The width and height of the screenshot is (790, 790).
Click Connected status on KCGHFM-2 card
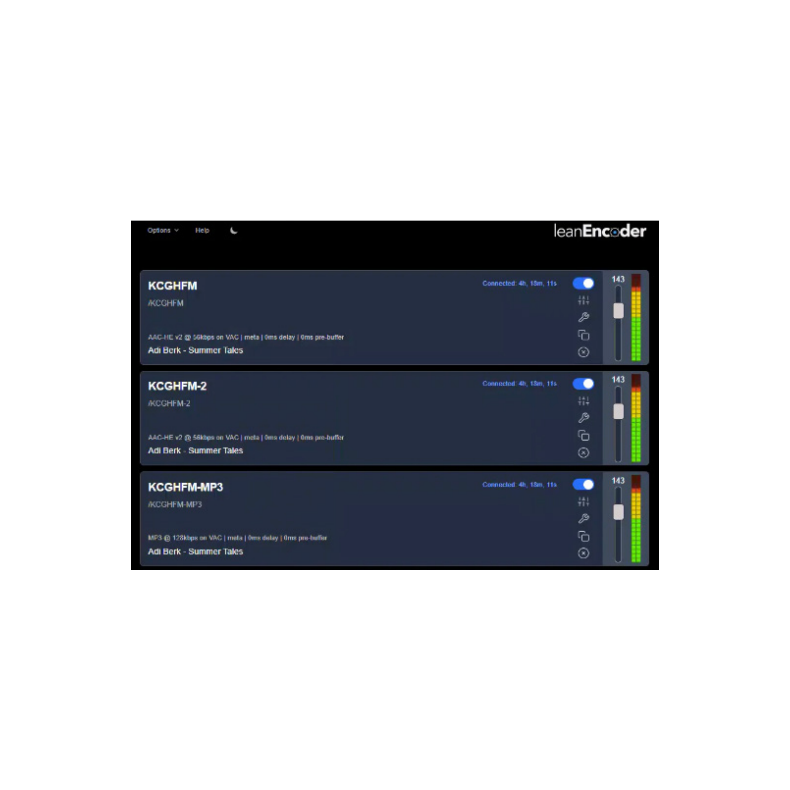(519, 384)
